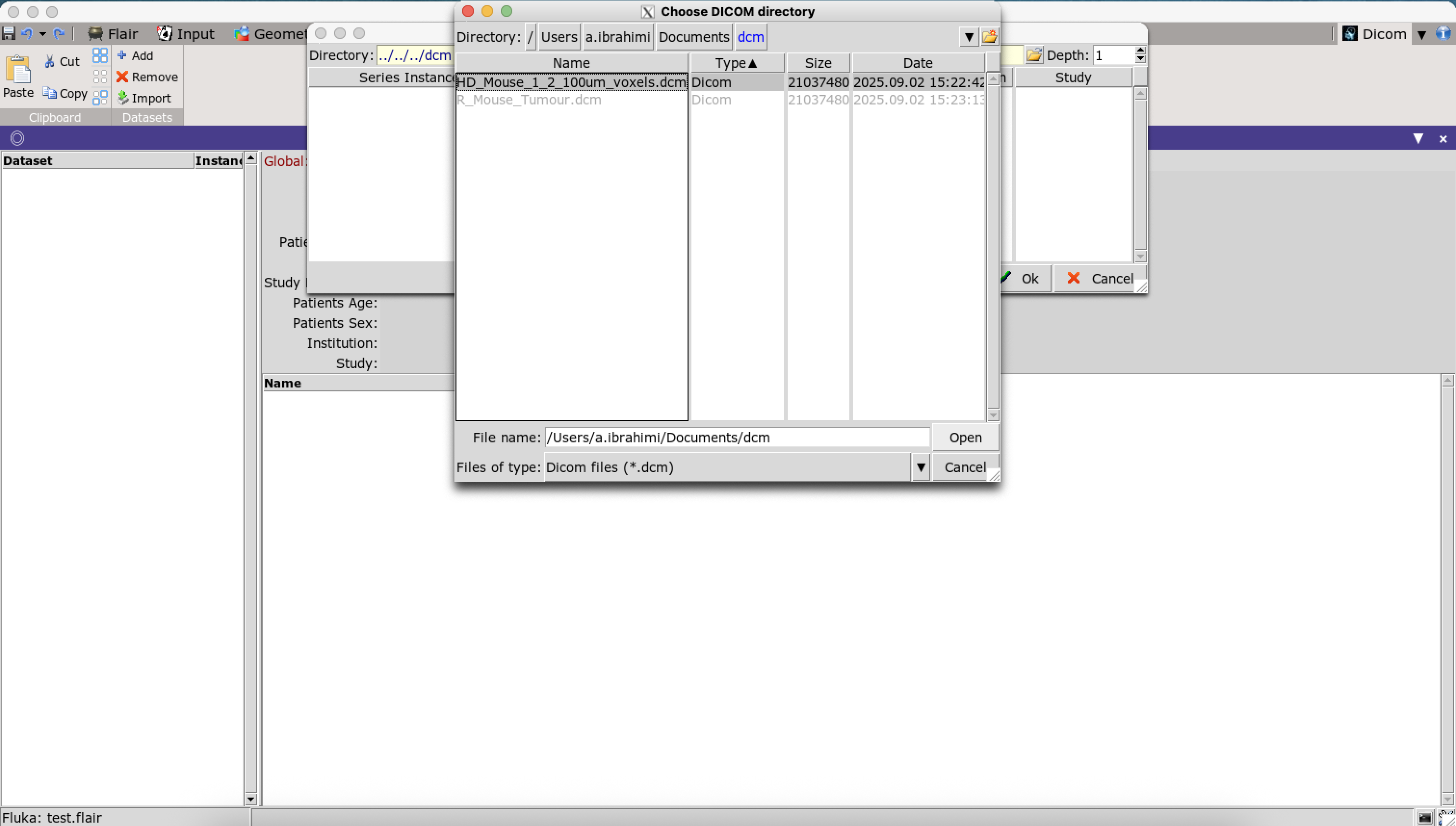Click the Select All grid icon

coord(100,56)
